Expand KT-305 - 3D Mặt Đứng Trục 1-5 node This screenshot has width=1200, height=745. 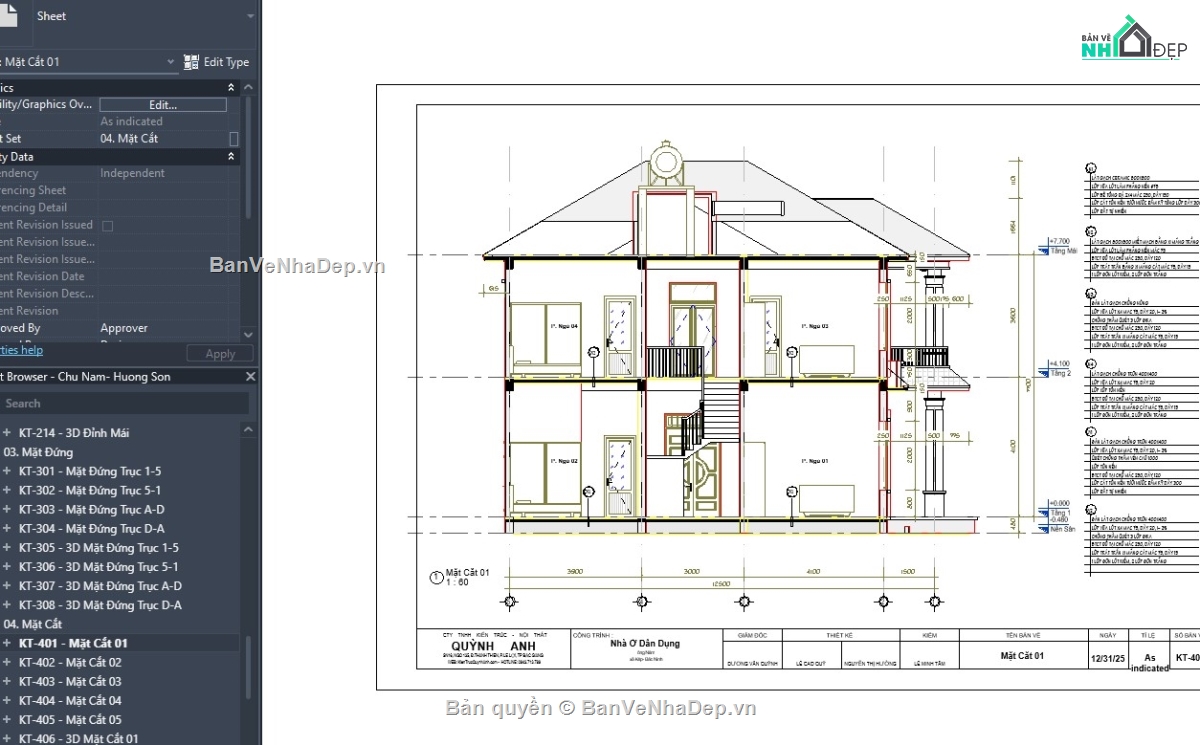point(7,548)
